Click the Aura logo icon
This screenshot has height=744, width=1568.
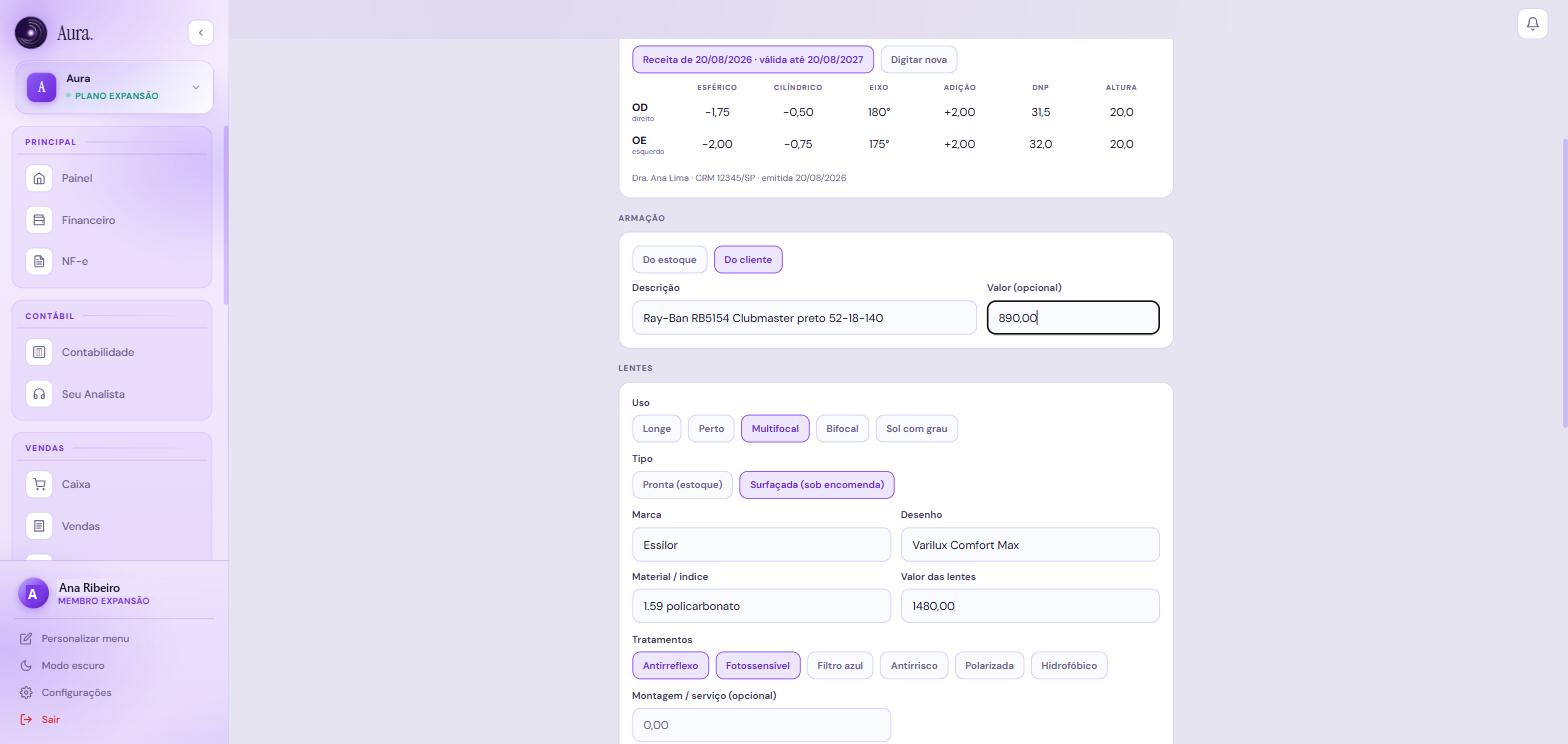31,33
